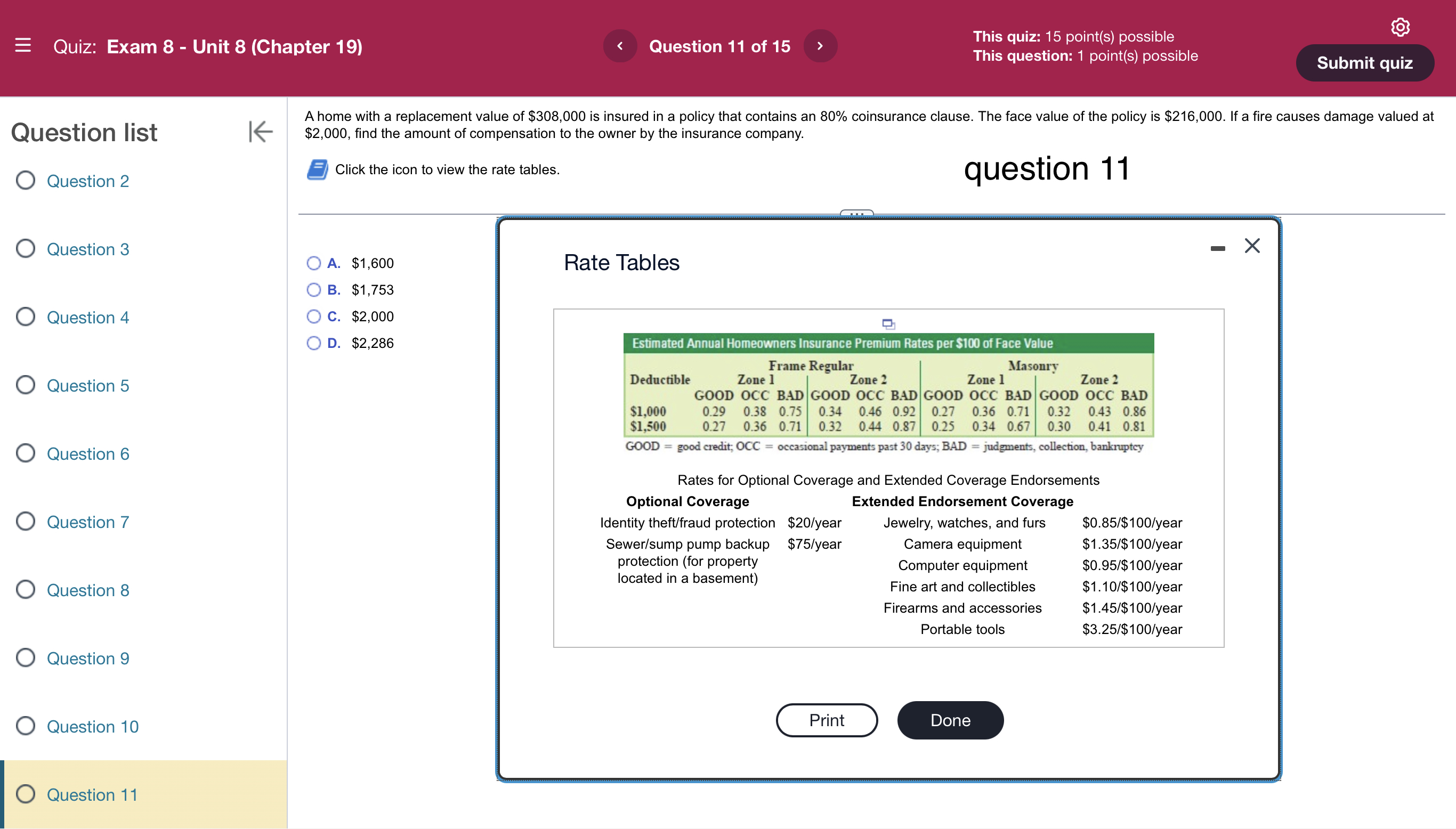Open quiz settings gear icon
Viewport: 1456px width, 829px height.
click(x=1400, y=27)
